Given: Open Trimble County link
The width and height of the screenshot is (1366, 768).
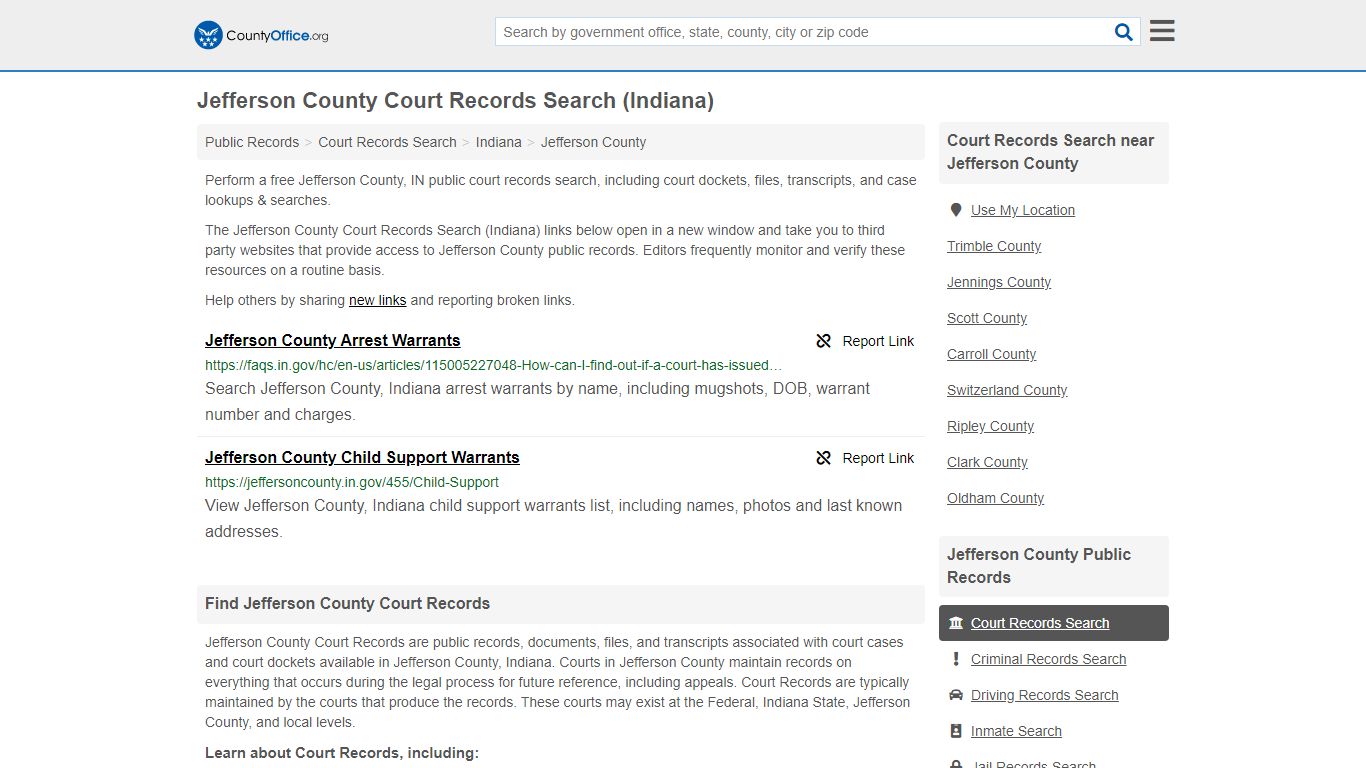Looking at the screenshot, I should [x=994, y=246].
